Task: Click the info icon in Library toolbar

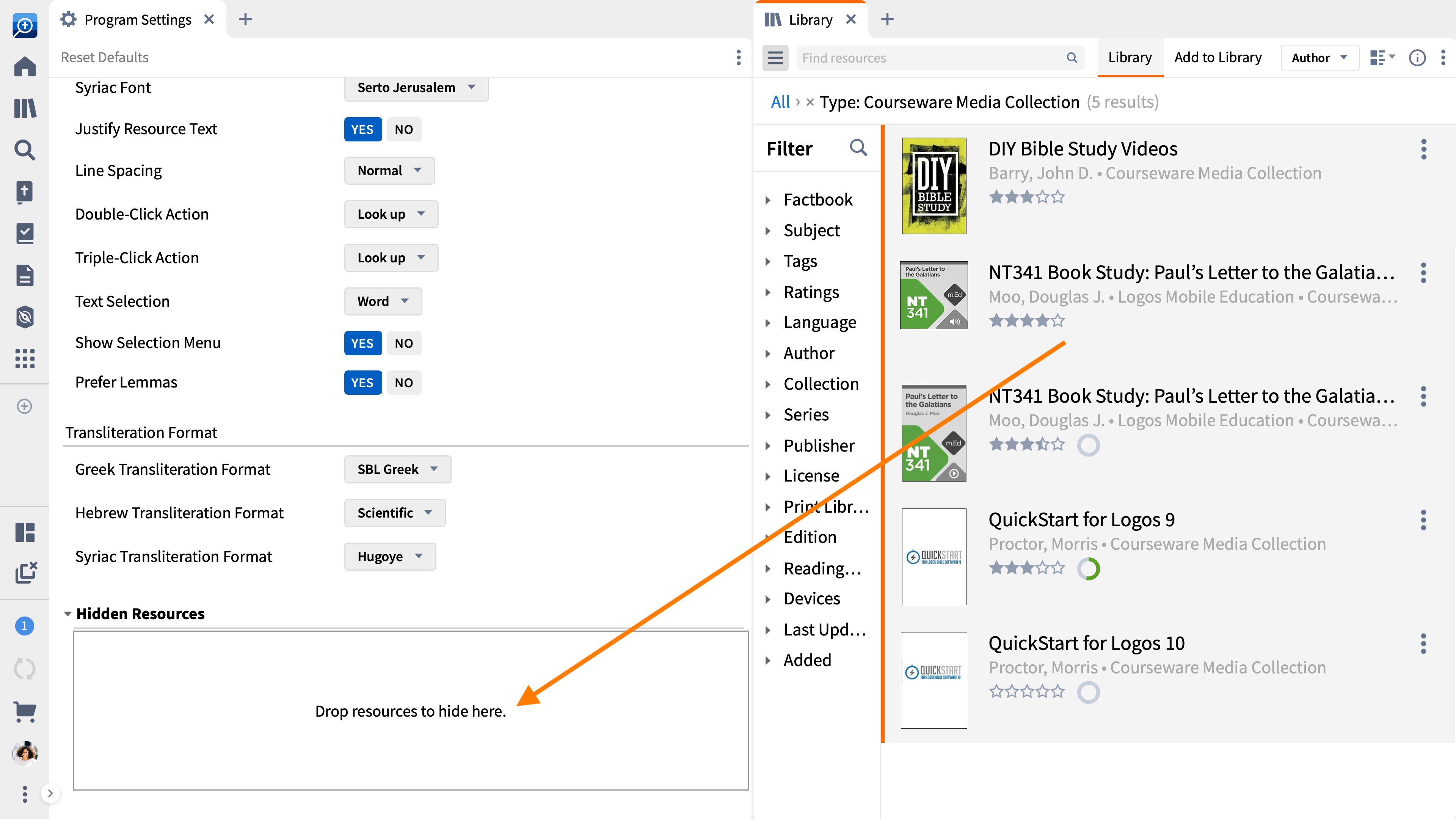Action: pyautogui.click(x=1417, y=58)
